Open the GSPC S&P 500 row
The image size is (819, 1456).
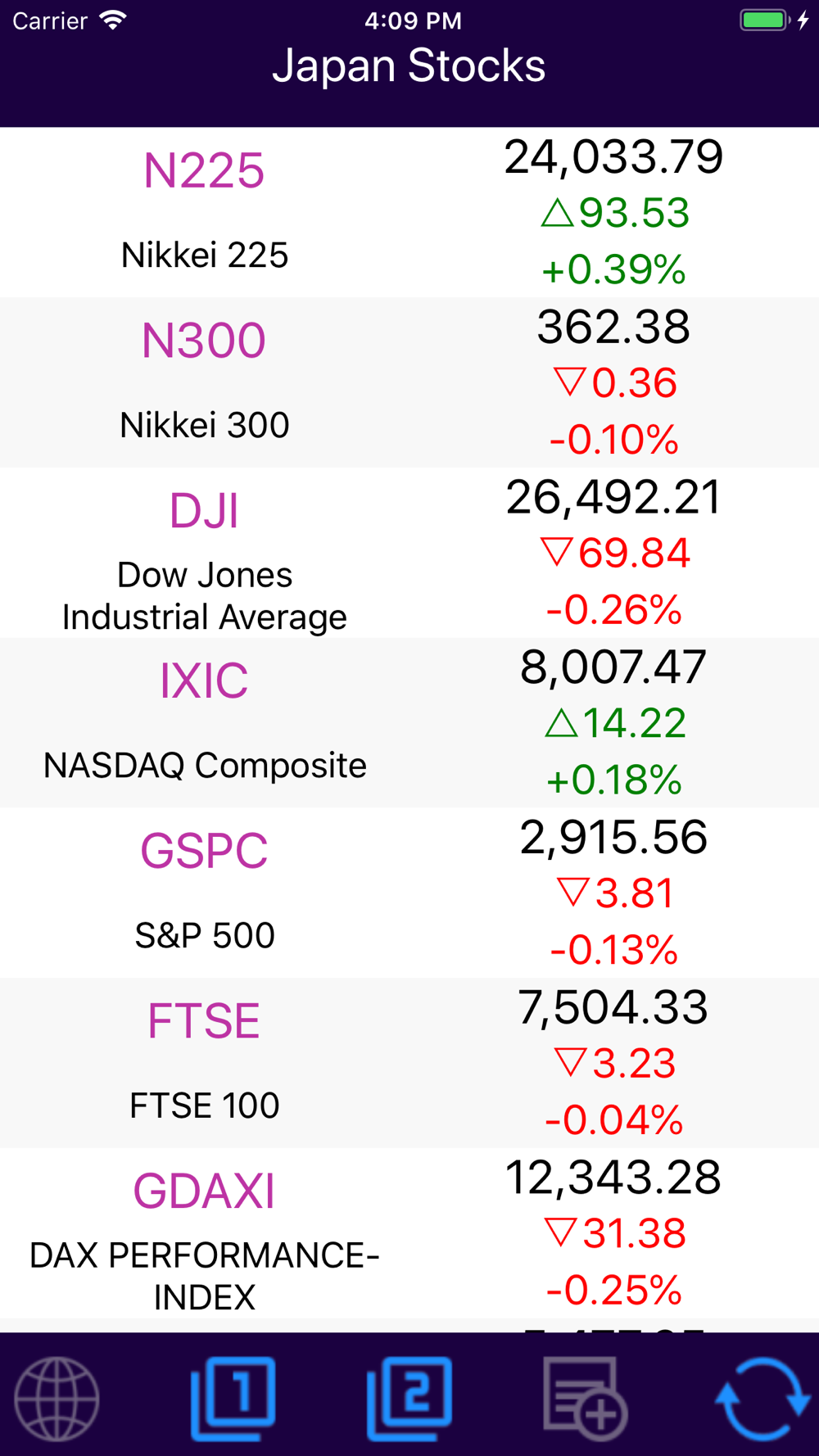pyautogui.click(x=409, y=893)
